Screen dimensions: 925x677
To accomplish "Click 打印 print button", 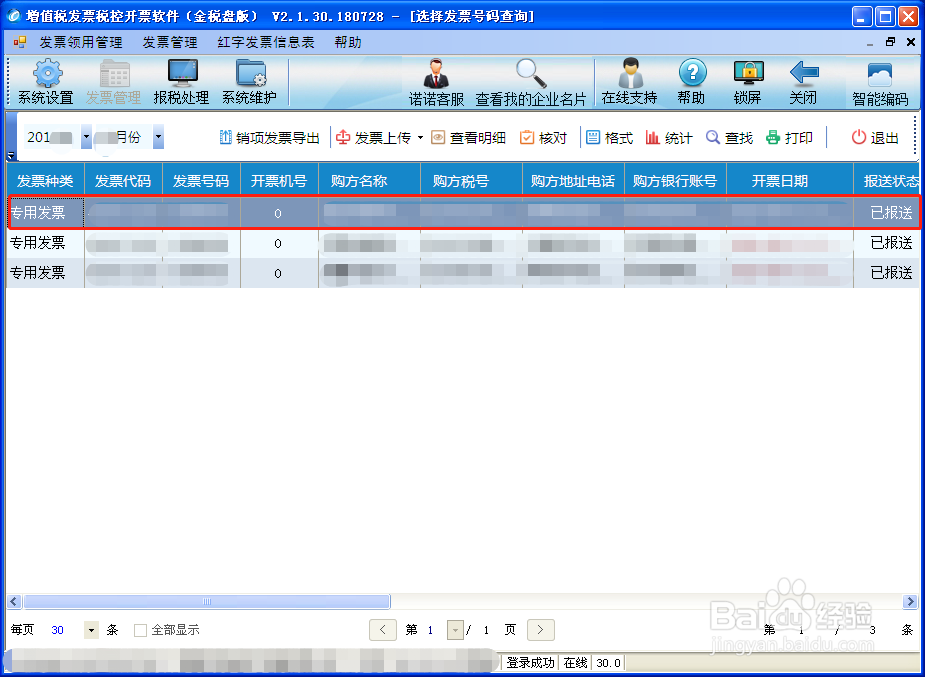I will (x=789, y=138).
